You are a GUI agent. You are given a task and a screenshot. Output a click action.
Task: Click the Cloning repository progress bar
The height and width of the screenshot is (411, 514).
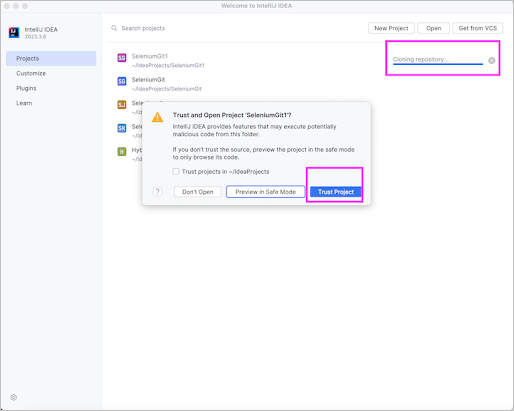point(438,64)
